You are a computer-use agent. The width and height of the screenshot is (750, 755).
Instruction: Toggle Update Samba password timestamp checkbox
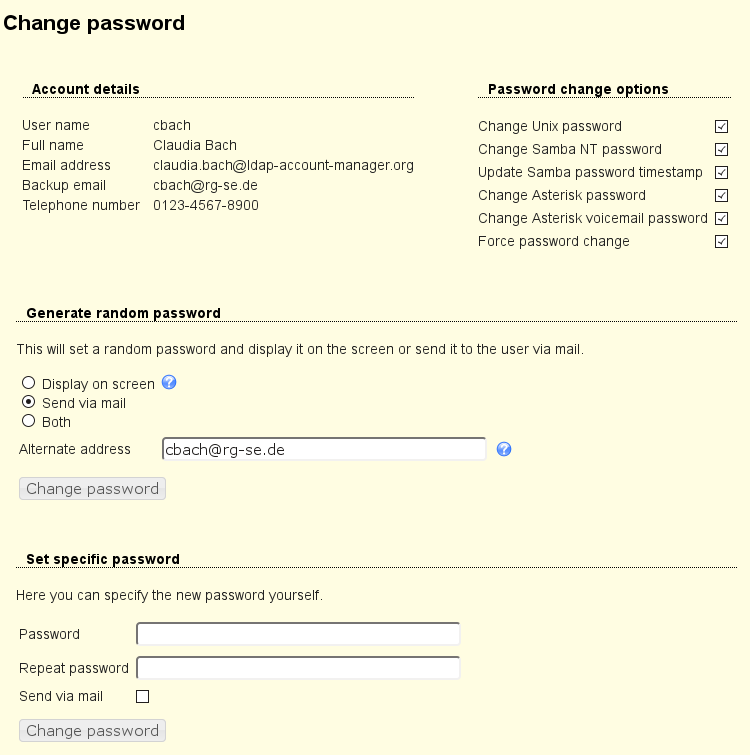[x=721, y=172]
